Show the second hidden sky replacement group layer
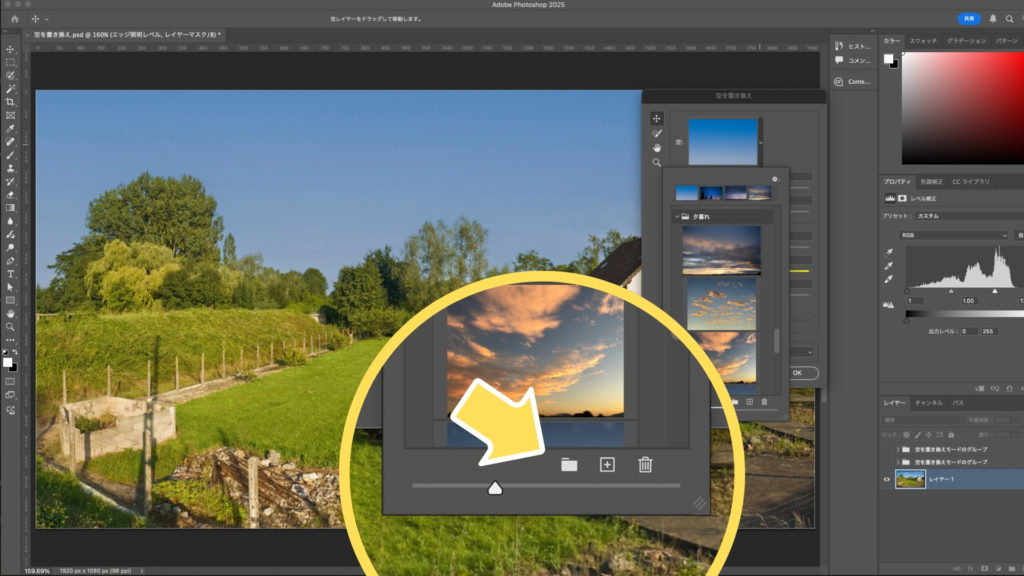The image size is (1024, 576). pos(887,463)
